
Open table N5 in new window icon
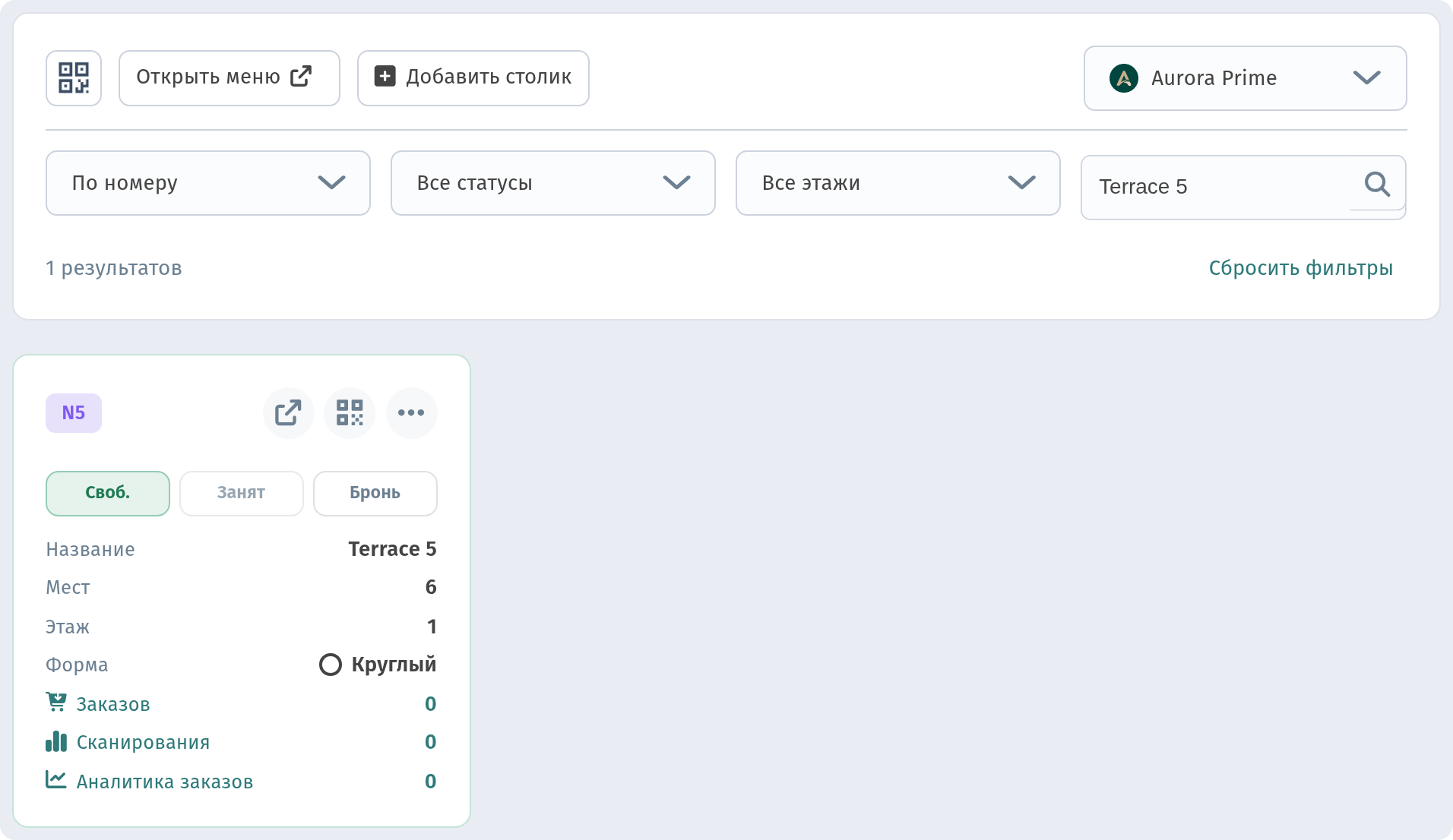tap(288, 413)
